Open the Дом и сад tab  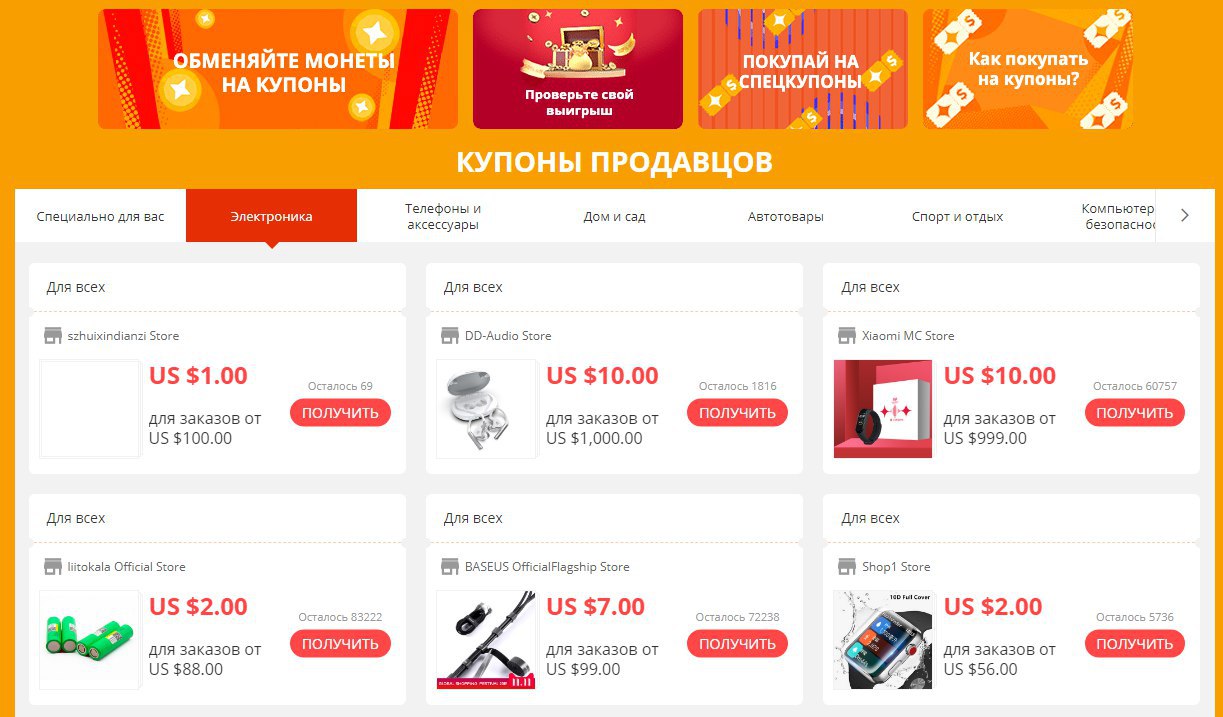(x=614, y=216)
